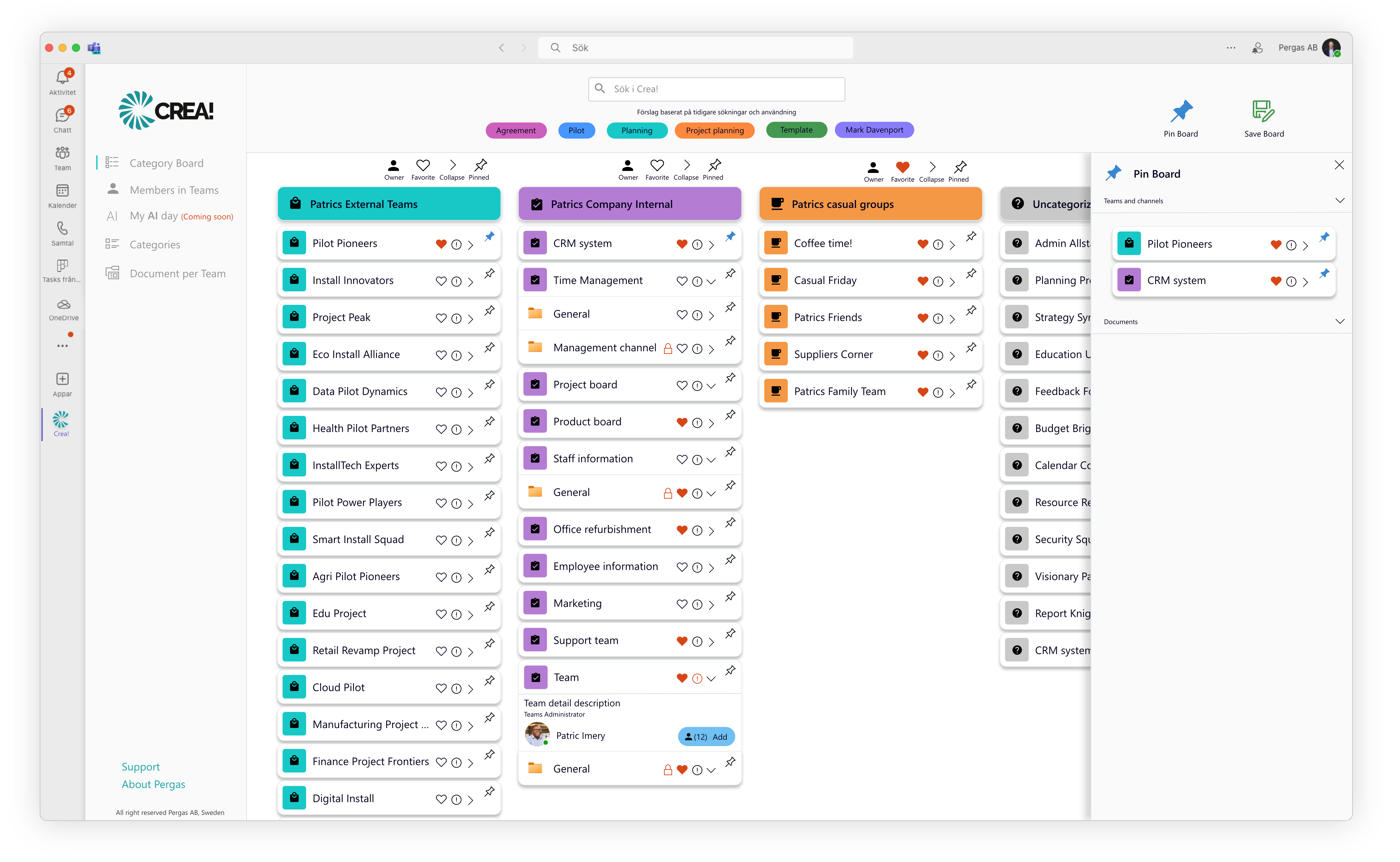Show info for Project Peak team

point(456,319)
